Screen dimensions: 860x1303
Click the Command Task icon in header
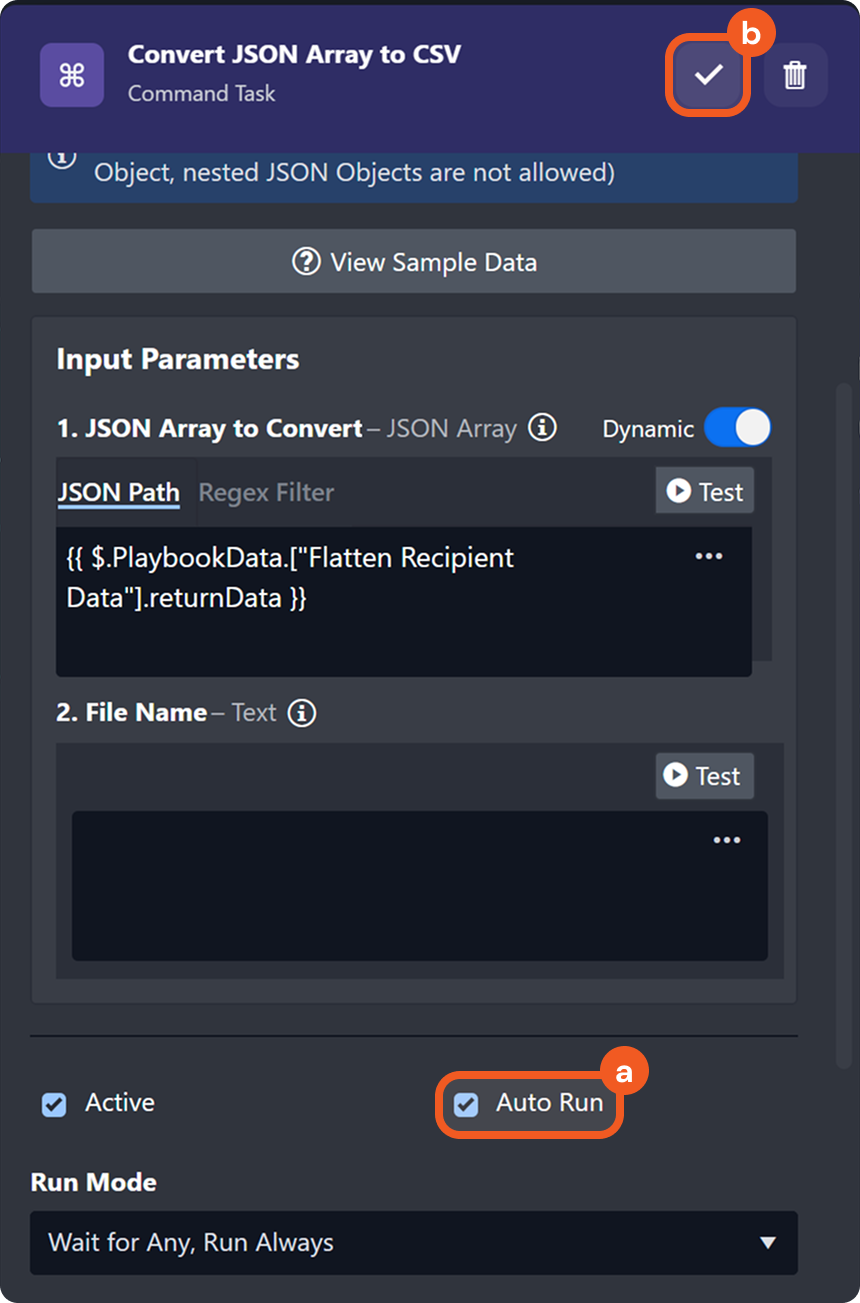pyautogui.click(x=72, y=75)
